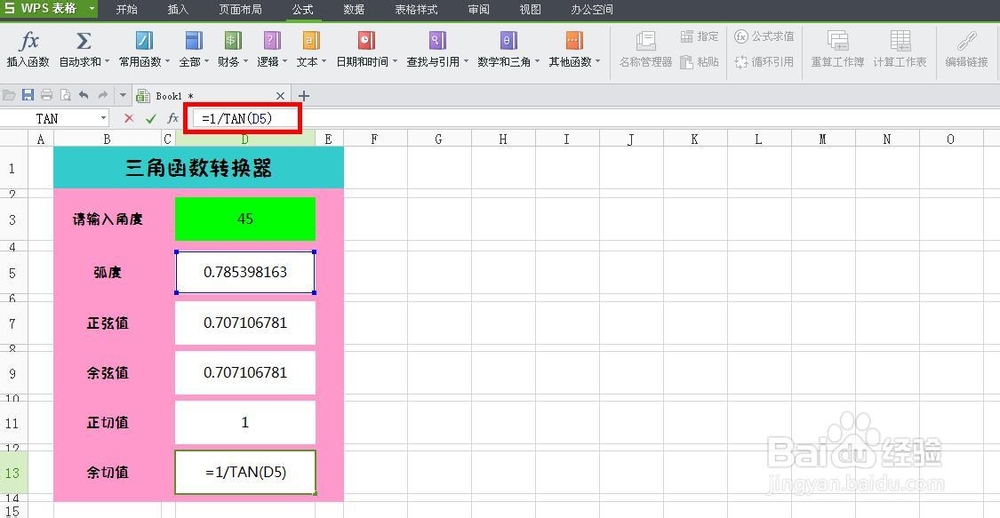This screenshot has height=518, width=1000.
Task: Click the print icon in quick toolbar
Action: [47, 95]
